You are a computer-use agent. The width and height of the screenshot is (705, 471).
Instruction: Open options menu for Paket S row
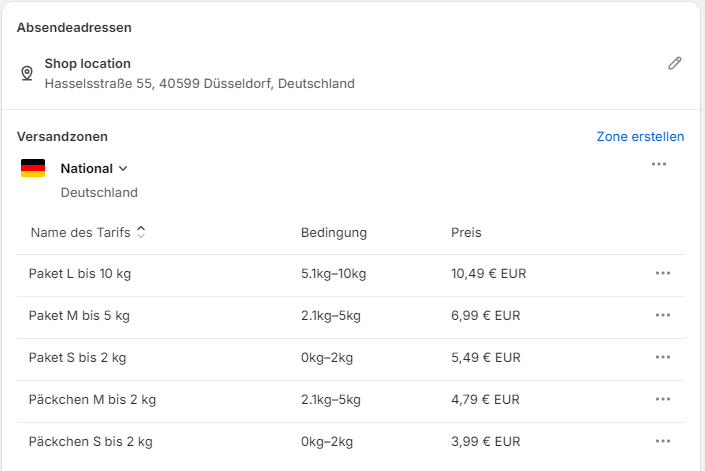662,357
